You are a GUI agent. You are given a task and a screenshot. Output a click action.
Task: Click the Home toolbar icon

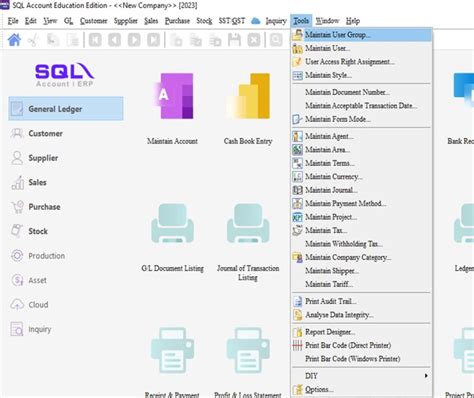[14, 40]
